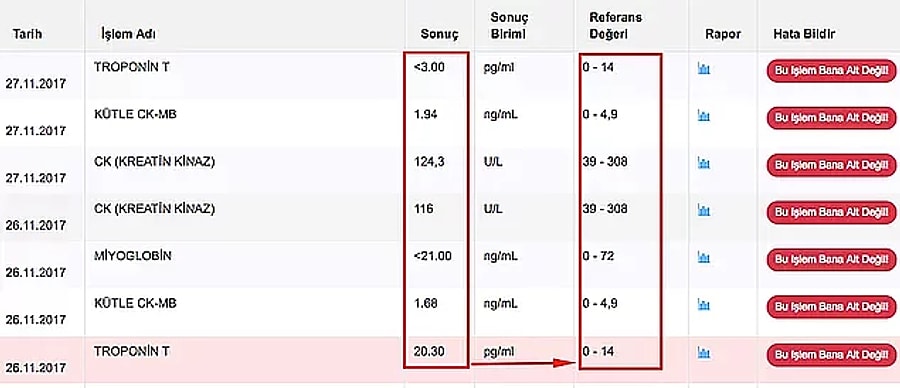Open report chart for Kütle CK-MB 27.11.2017
Screen dimensions: 900x388
(703, 116)
